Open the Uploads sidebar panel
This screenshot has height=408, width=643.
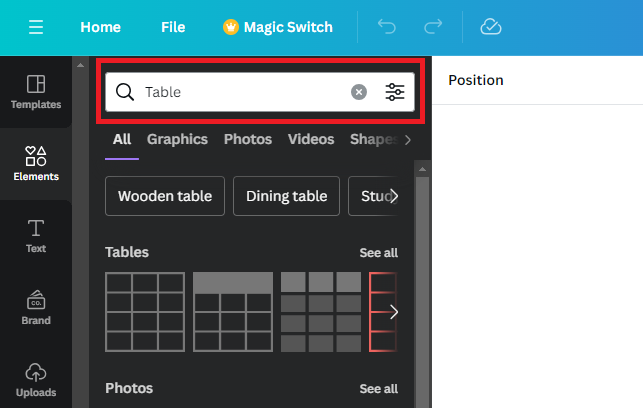36,380
